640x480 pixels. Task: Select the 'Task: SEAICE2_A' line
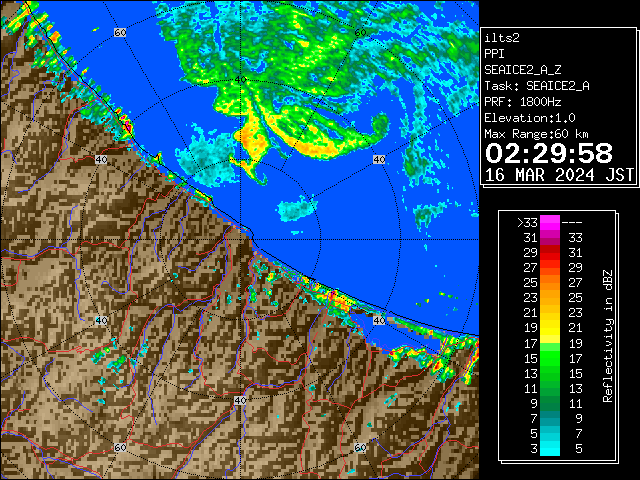[x=537, y=86]
